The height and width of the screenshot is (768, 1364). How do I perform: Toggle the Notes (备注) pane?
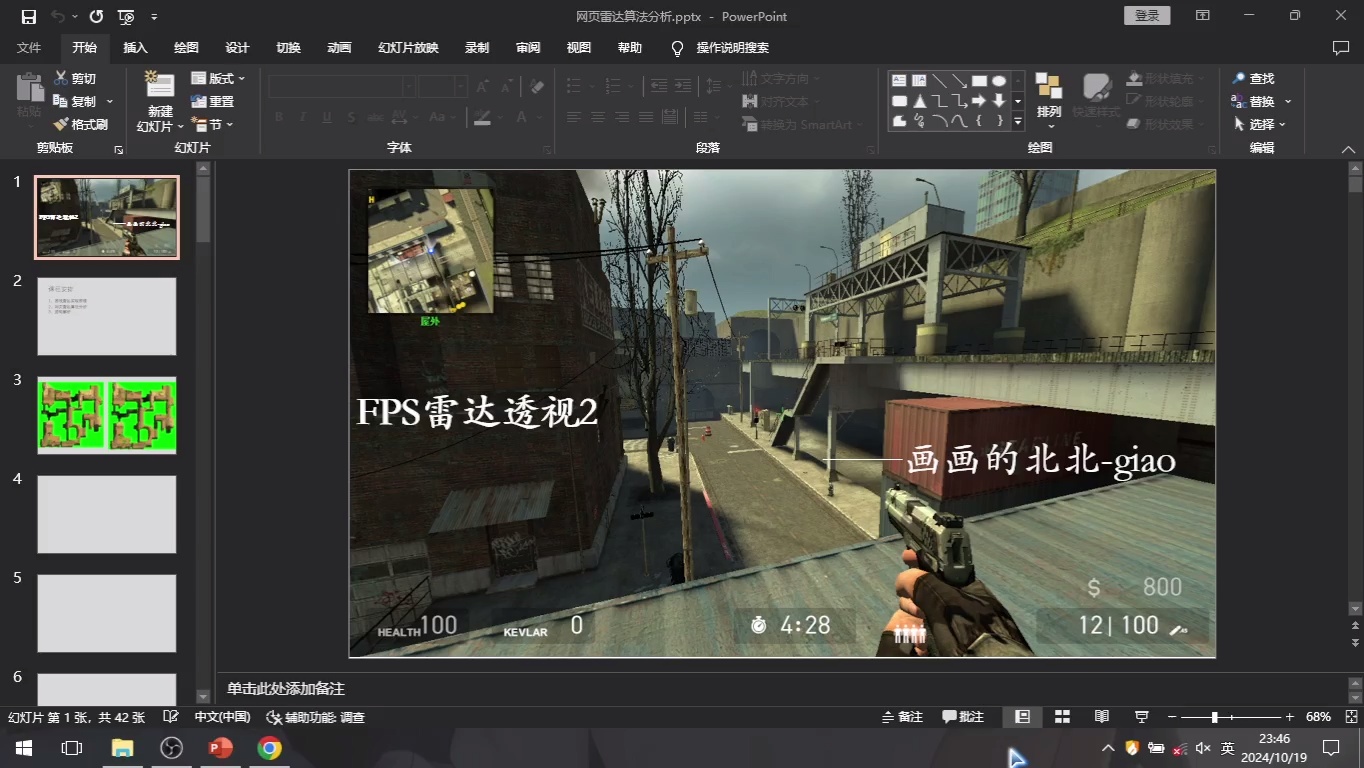point(901,717)
